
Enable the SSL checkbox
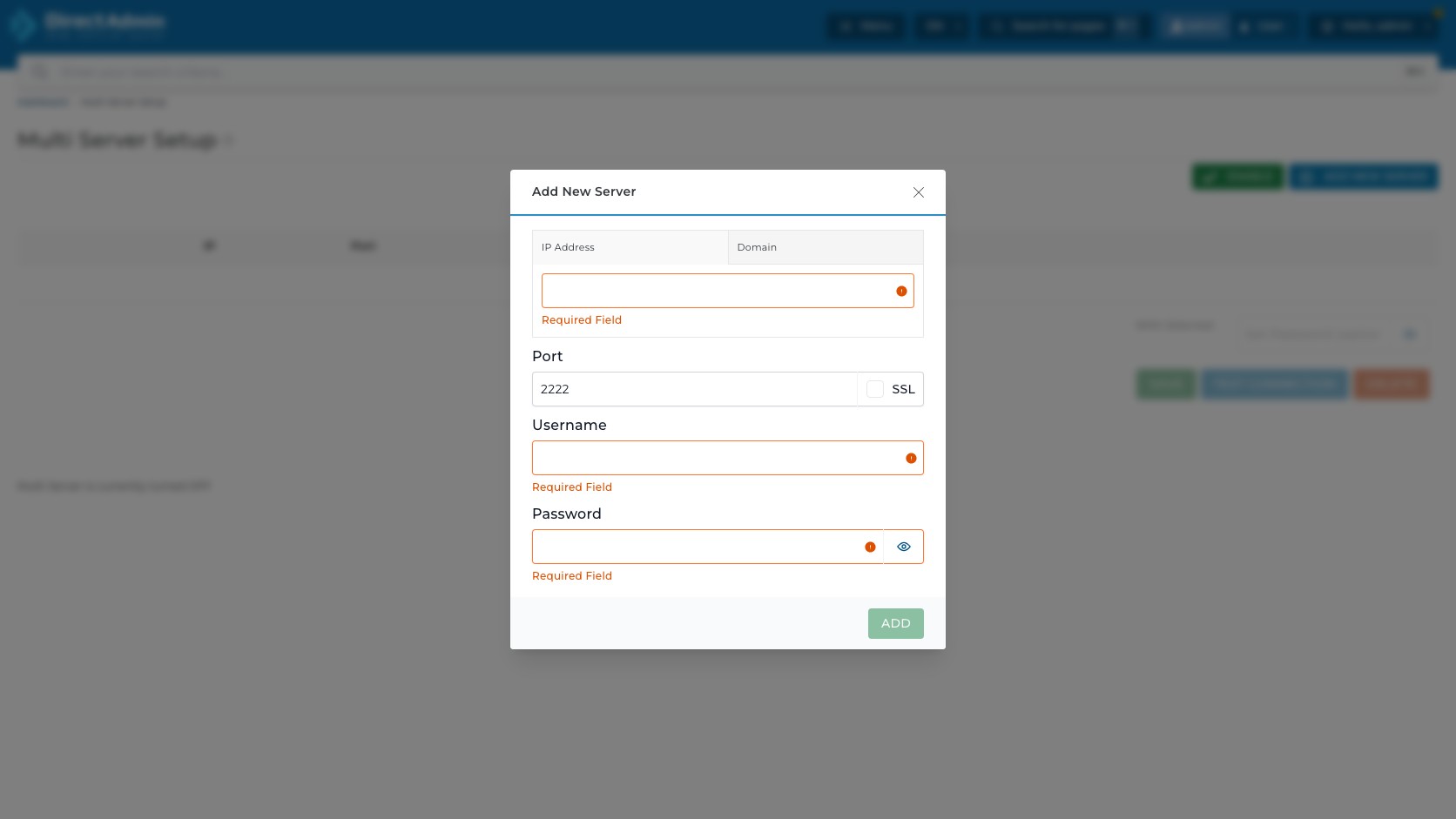(x=875, y=389)
